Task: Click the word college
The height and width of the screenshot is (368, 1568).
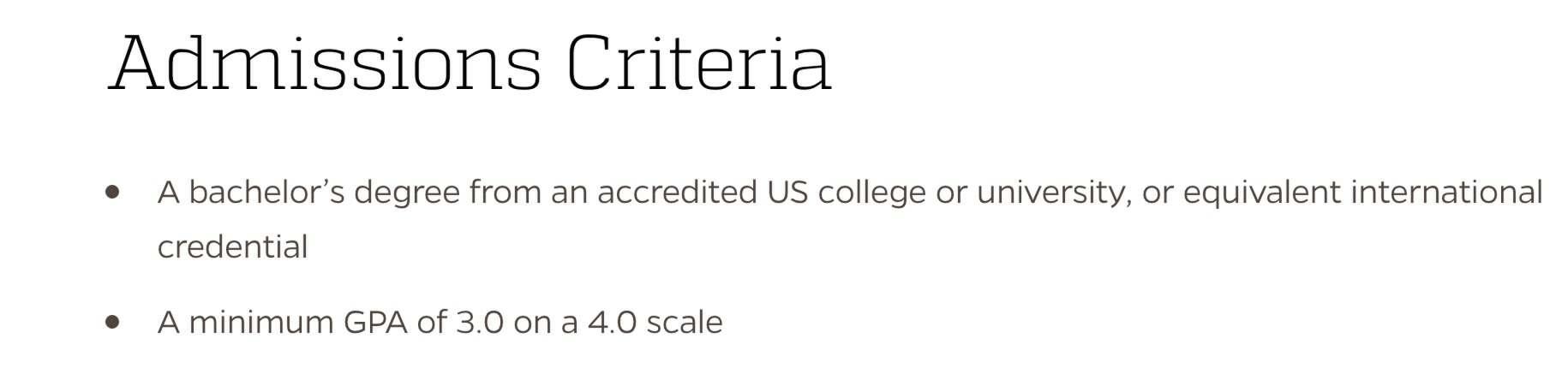Action: pos(871,193)
